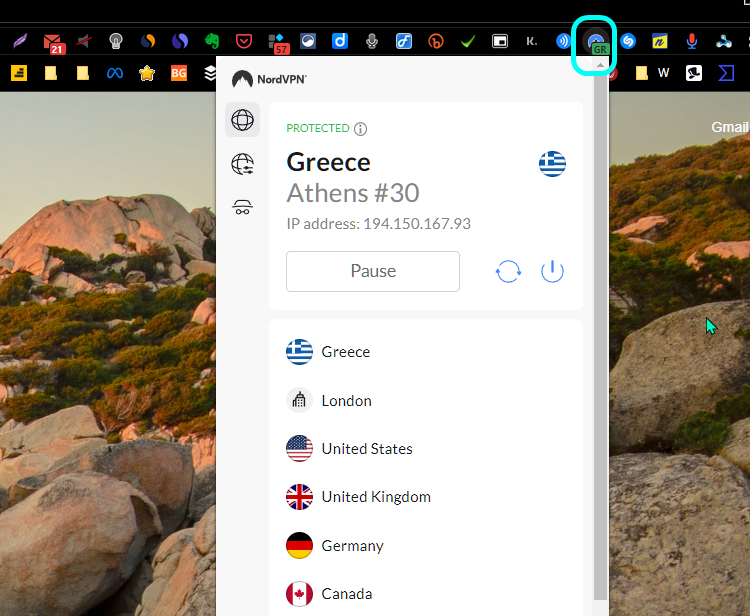The width and height of the screenshot is (750, 616).
Task: Open the Shazam extension icon
Action: point(628,41)
